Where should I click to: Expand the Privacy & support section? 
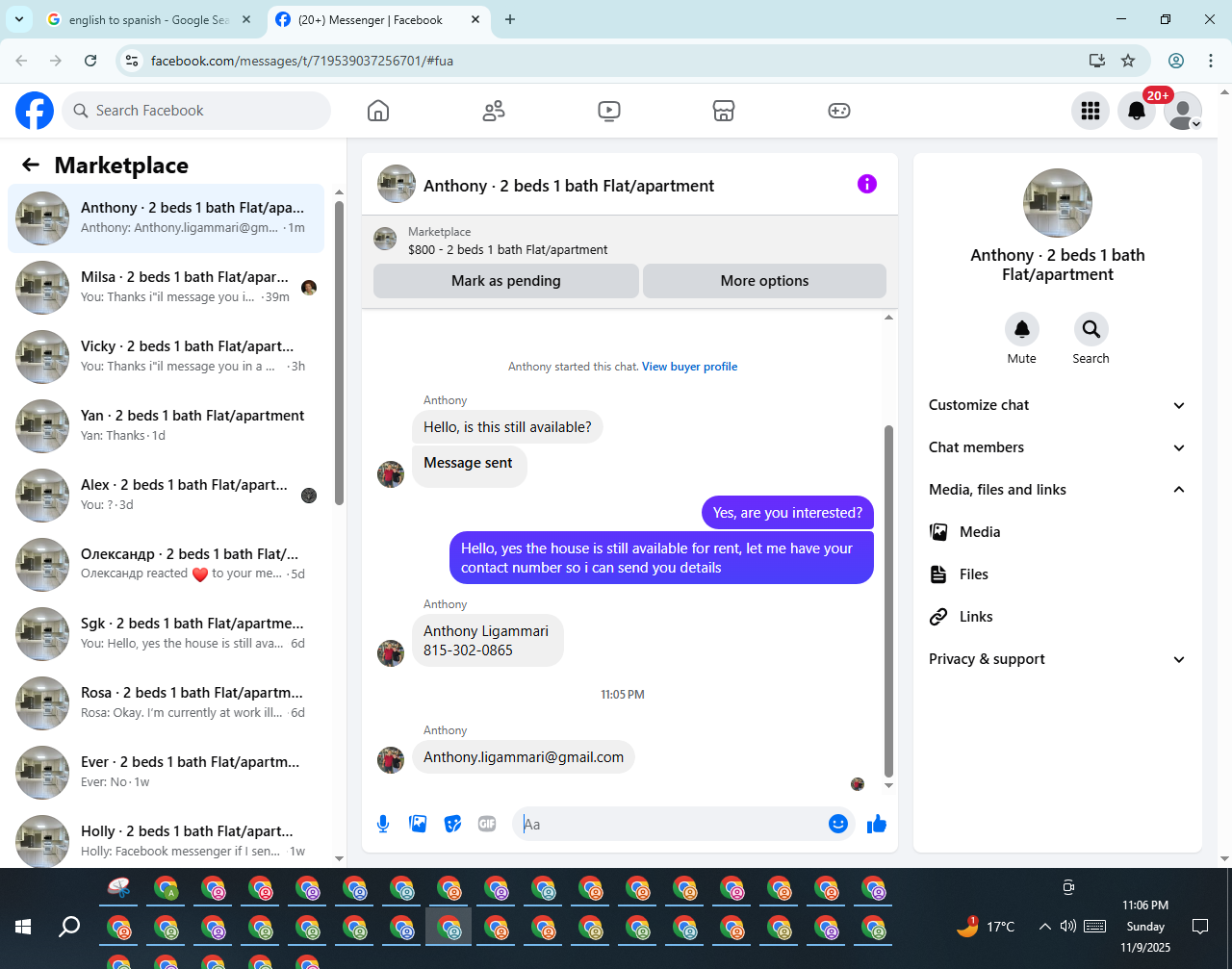pos(1058,659)
